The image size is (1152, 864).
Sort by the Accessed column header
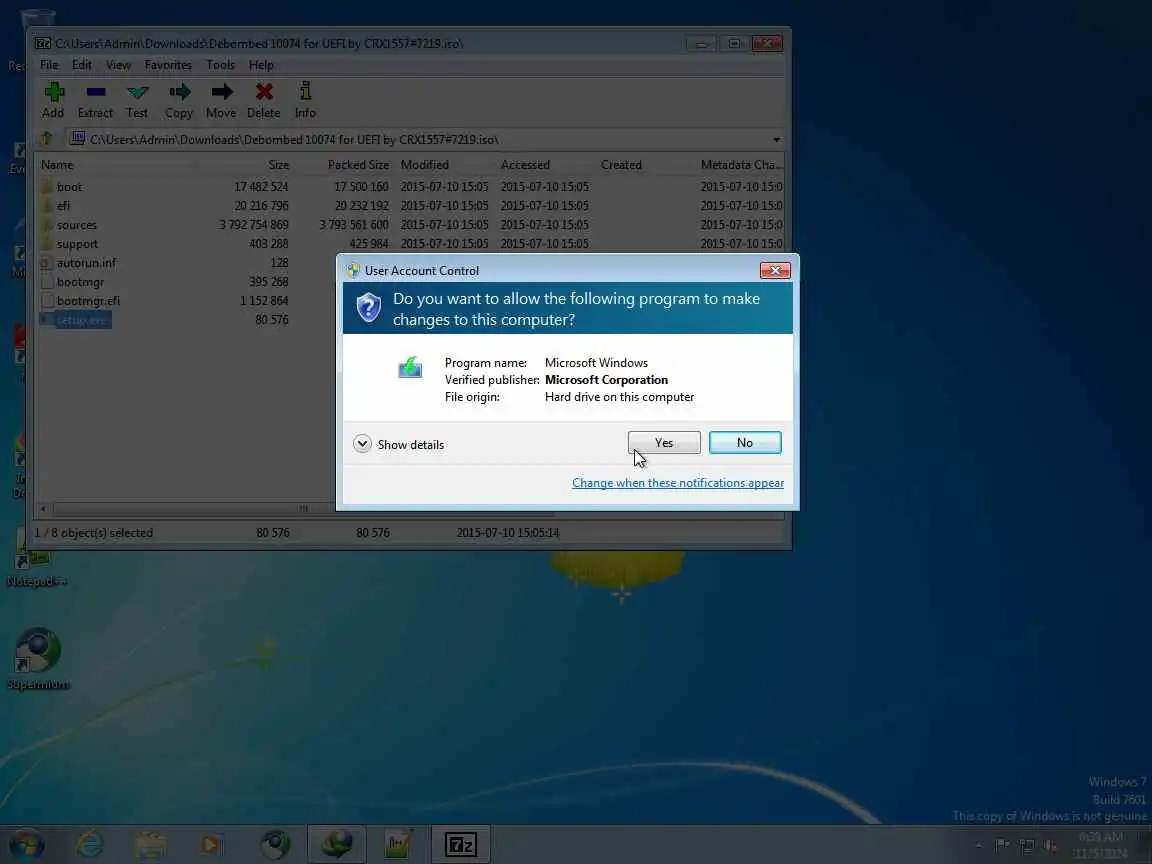(x=545, y=165)
